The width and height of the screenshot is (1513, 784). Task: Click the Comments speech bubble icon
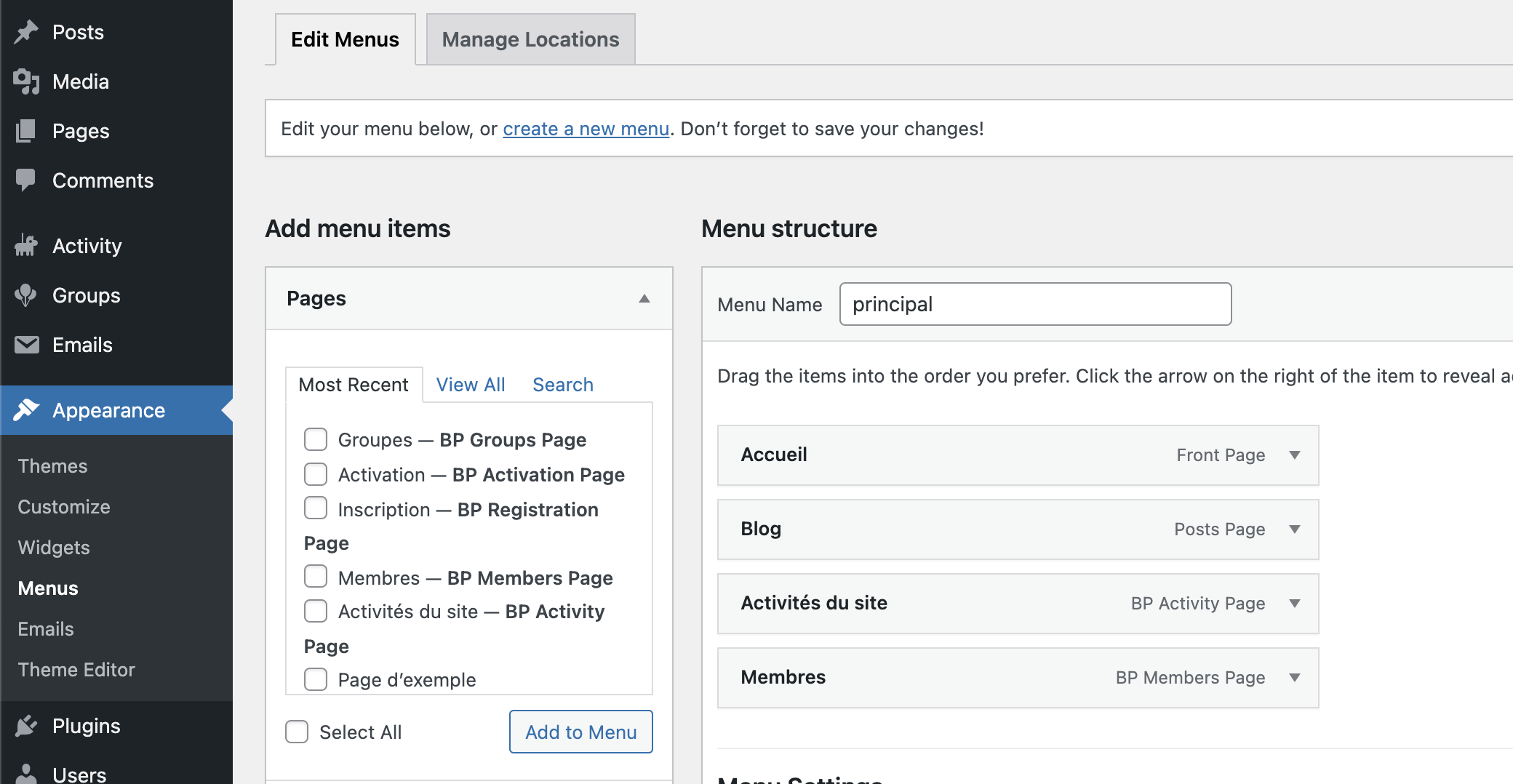click(26, 180)
